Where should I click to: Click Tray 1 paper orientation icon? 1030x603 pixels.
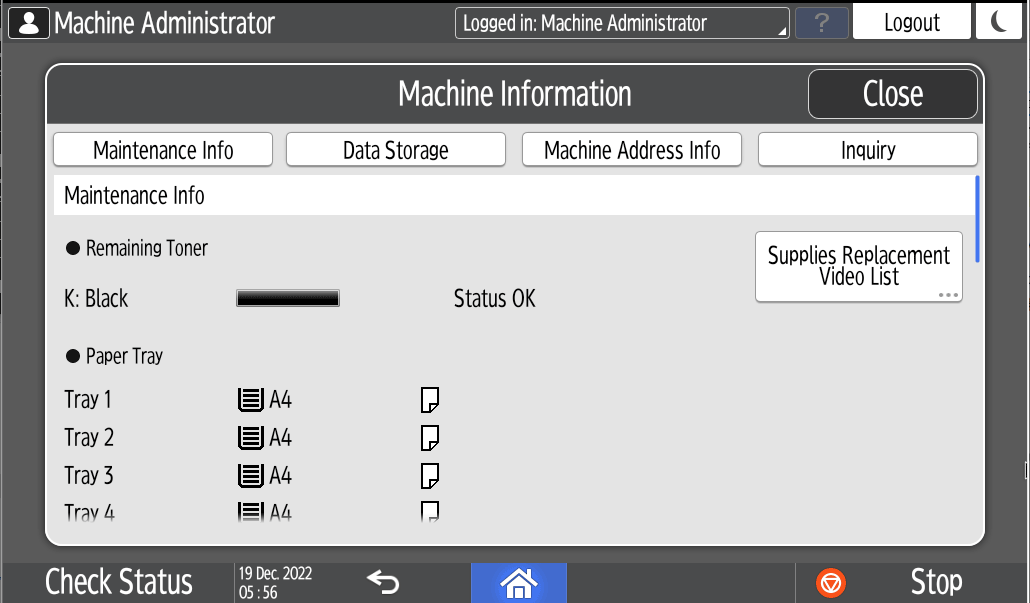pos(430,401)
